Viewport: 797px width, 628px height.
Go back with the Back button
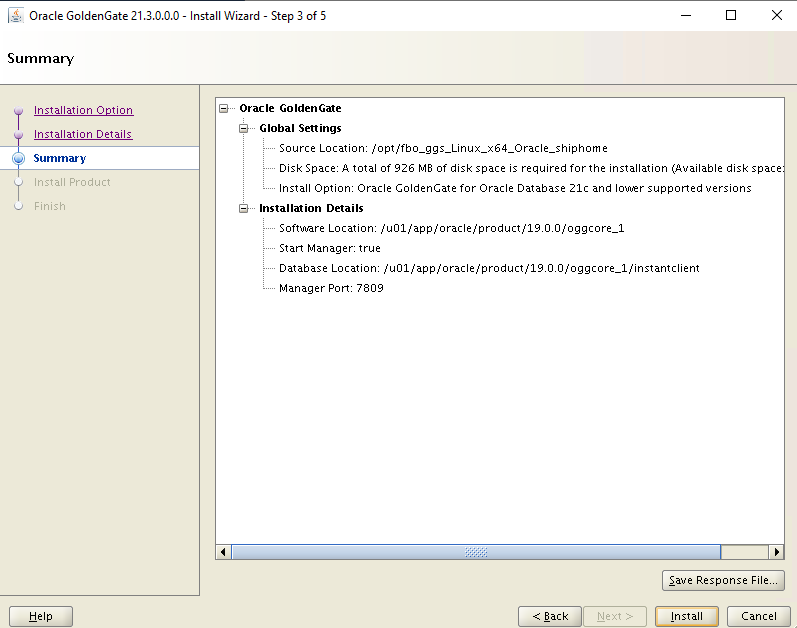[x=550, y=616]
